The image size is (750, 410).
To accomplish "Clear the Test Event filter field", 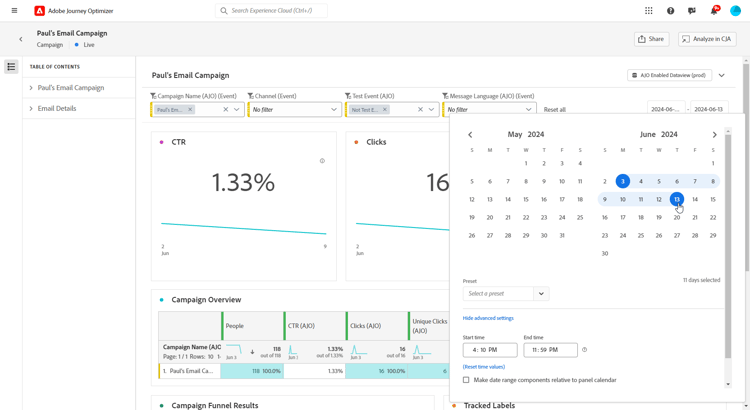I will pos(420,110).
